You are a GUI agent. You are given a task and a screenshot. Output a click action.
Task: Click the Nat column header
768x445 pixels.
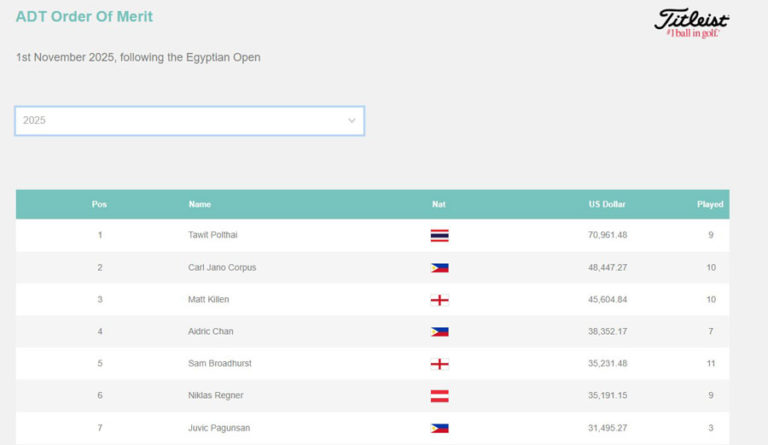[x=439, y=205]
